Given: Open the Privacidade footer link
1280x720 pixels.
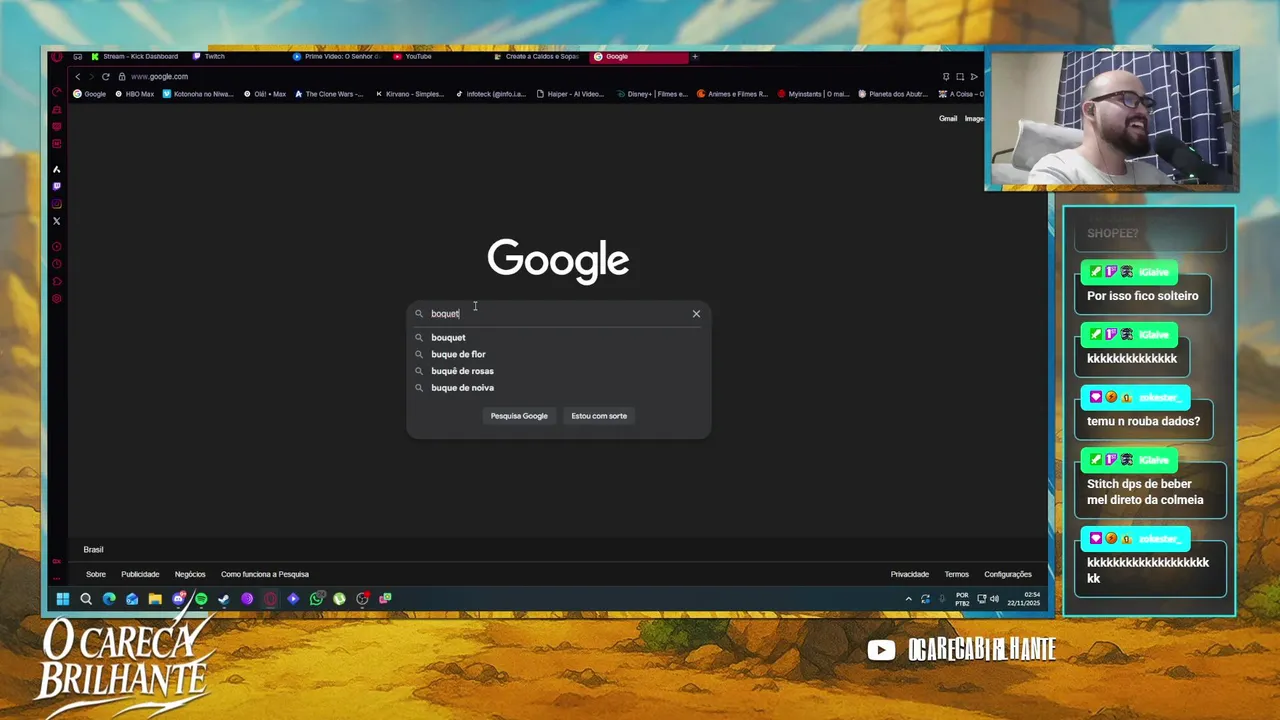Looking at the screenshot, I should (910, 574).
